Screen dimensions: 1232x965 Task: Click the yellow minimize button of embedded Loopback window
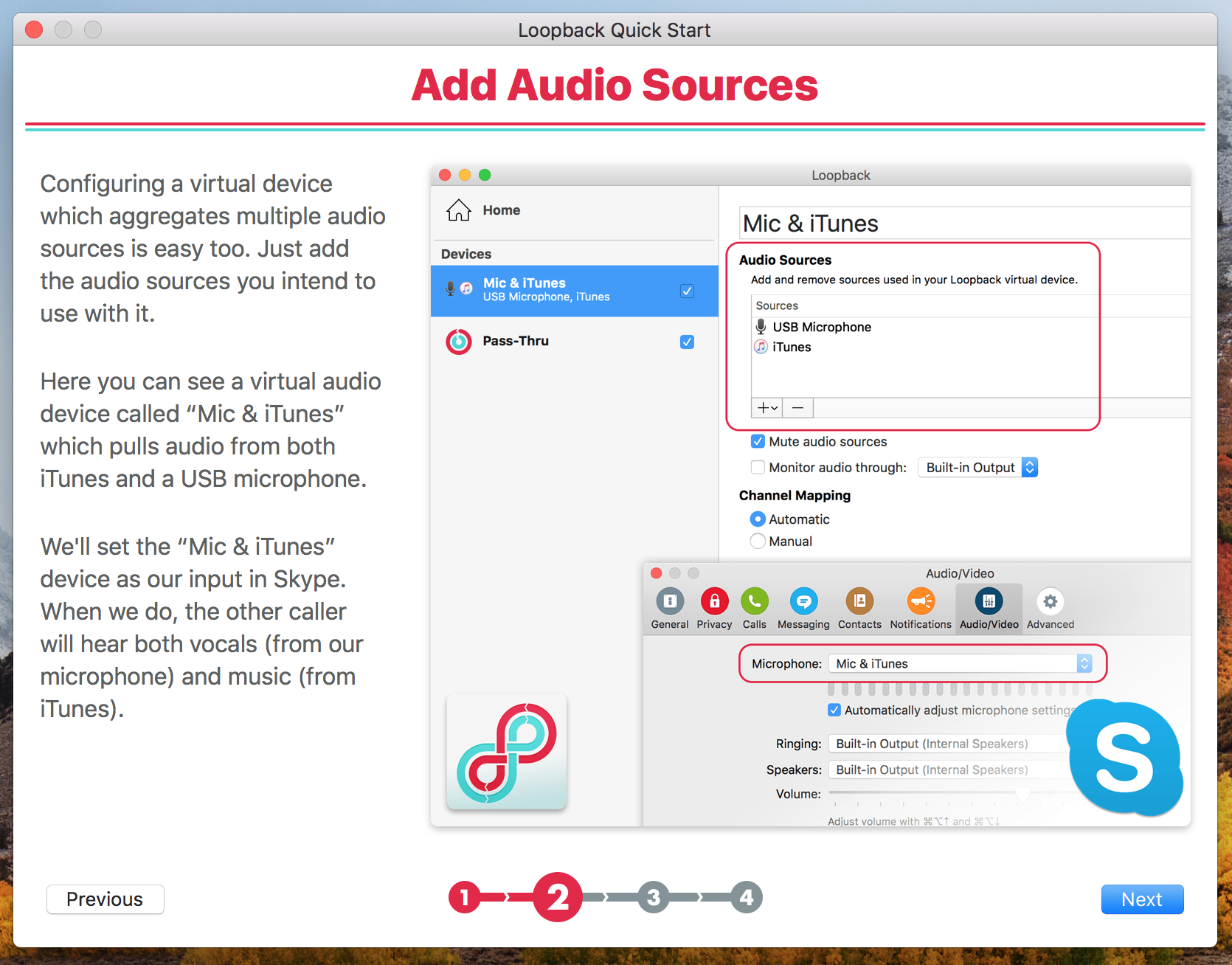pyautogui.click(x=465, y=175)
